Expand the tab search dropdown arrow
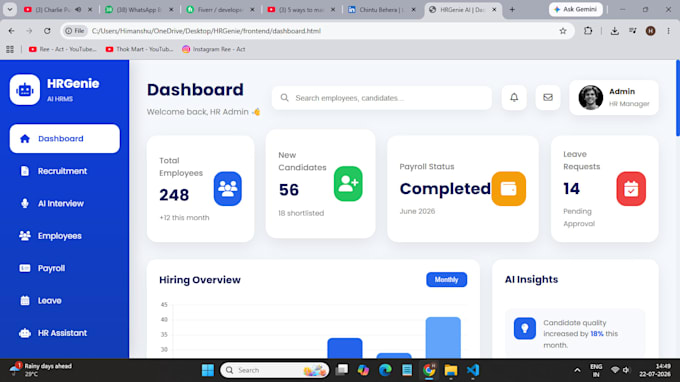680x382 pixels. (10, 9)
